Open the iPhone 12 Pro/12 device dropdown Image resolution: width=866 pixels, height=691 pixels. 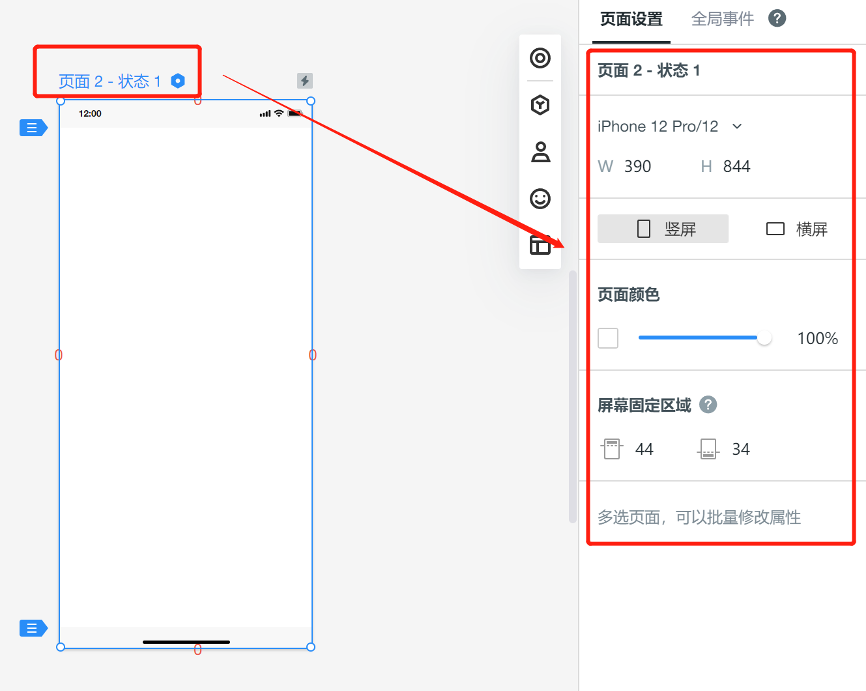tap(669, 126)
